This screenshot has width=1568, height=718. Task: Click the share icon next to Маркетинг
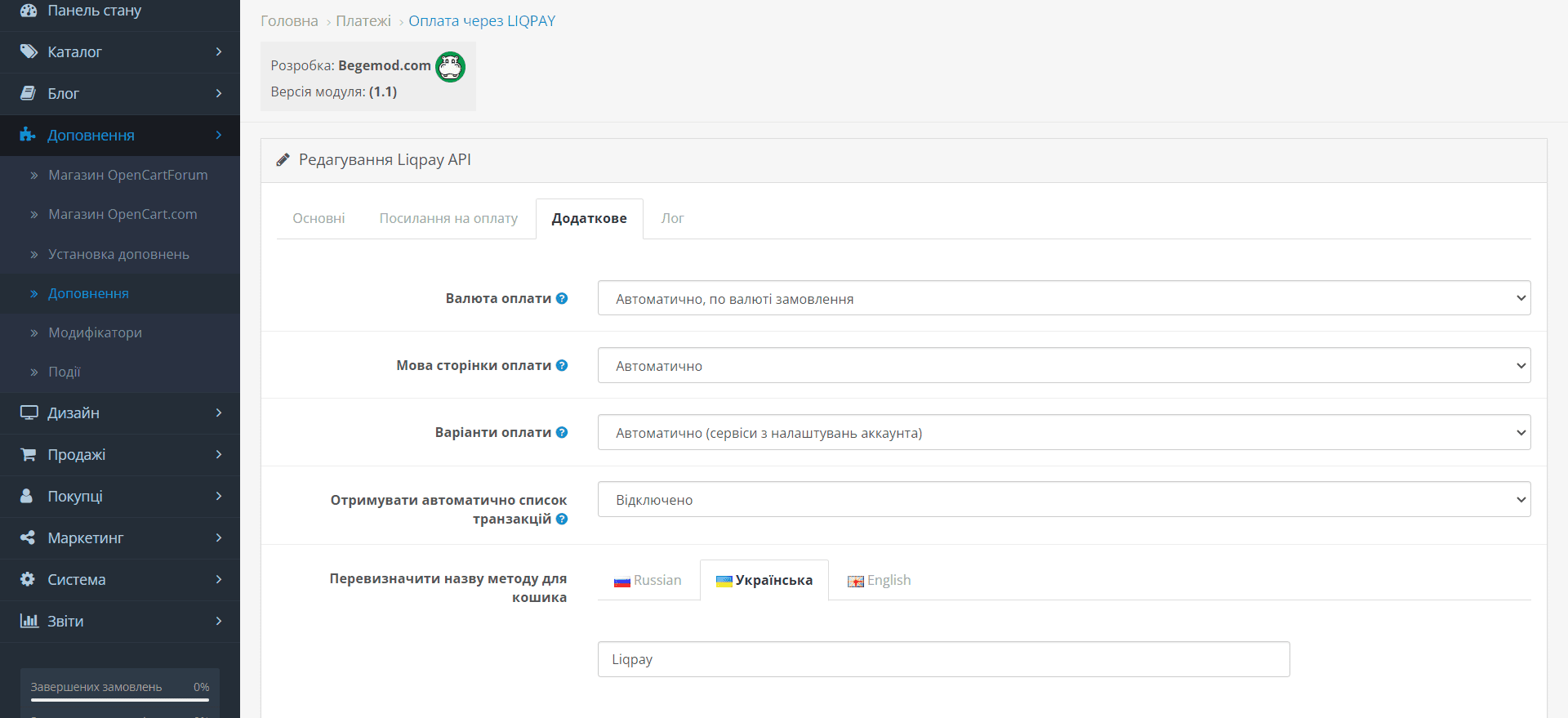click(28, 537)
